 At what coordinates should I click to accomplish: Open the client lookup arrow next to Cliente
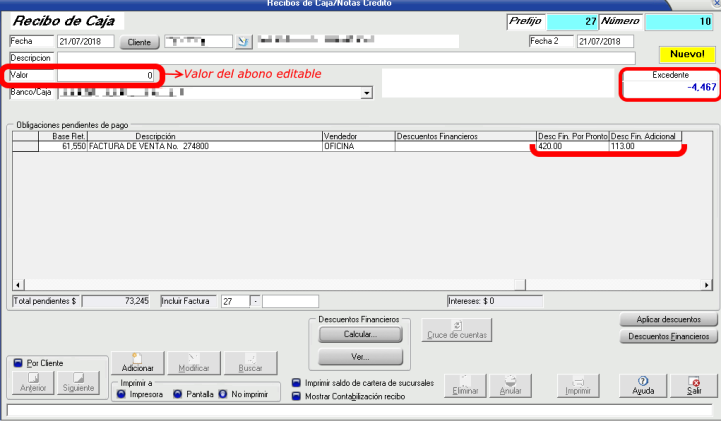pyautogui.click(x=241, y=42)
